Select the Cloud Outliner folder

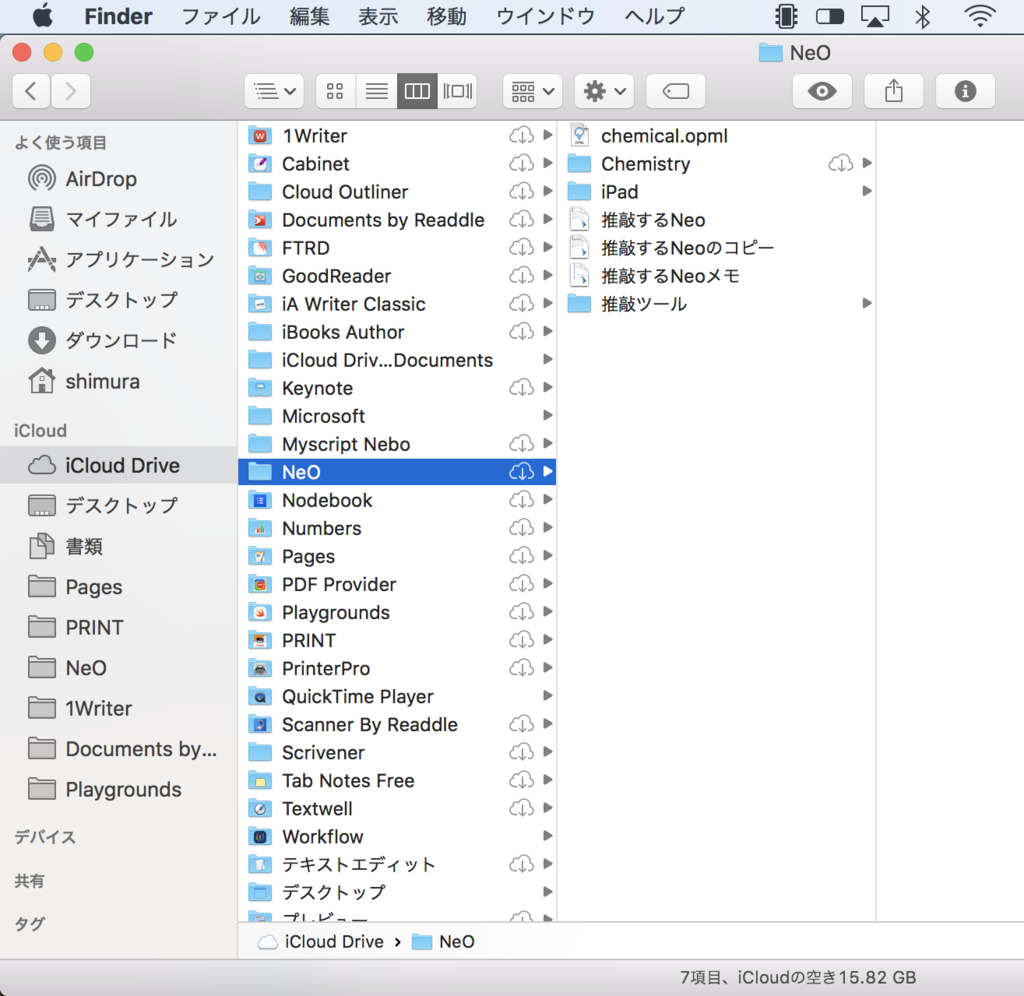[397, 192]
